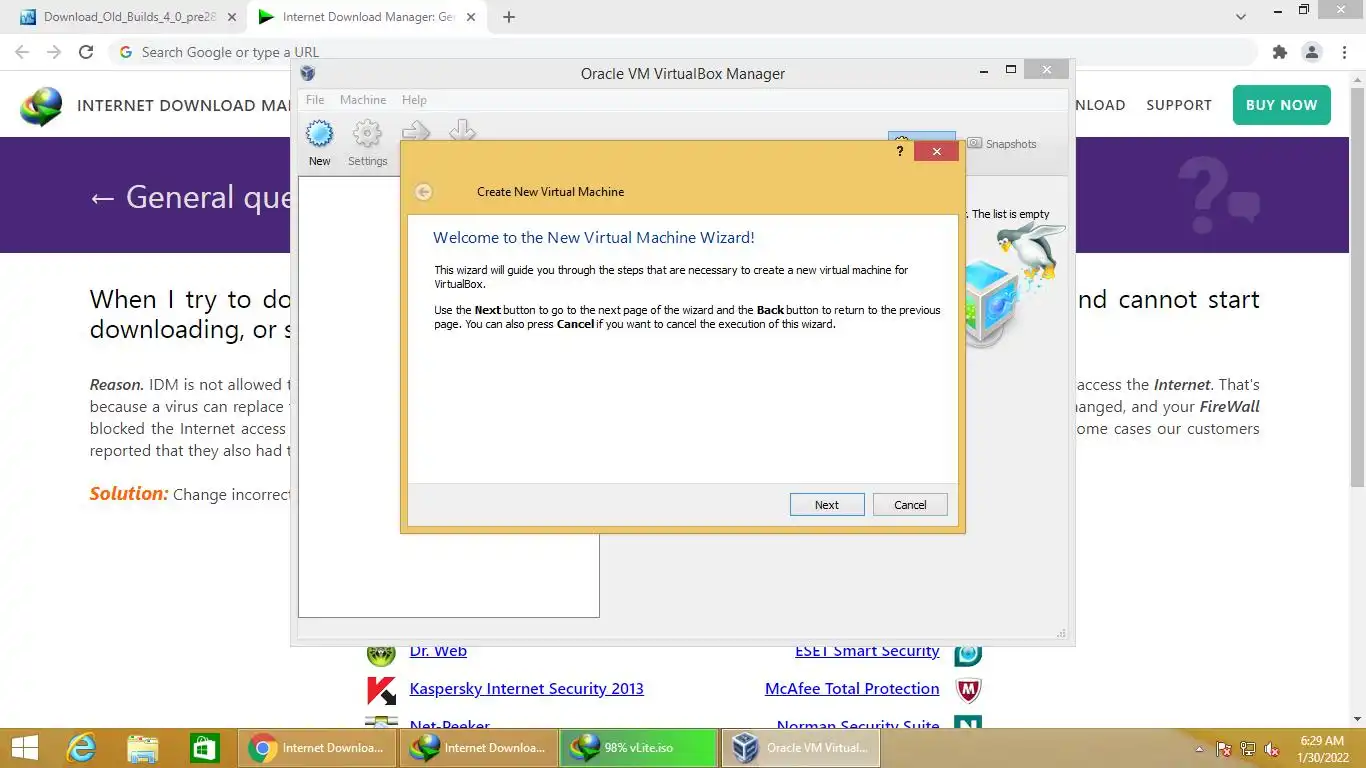Click Chrome forward navigation arrow
Viewport: 1366px width, 768px height.
click(x=54, y=52)
